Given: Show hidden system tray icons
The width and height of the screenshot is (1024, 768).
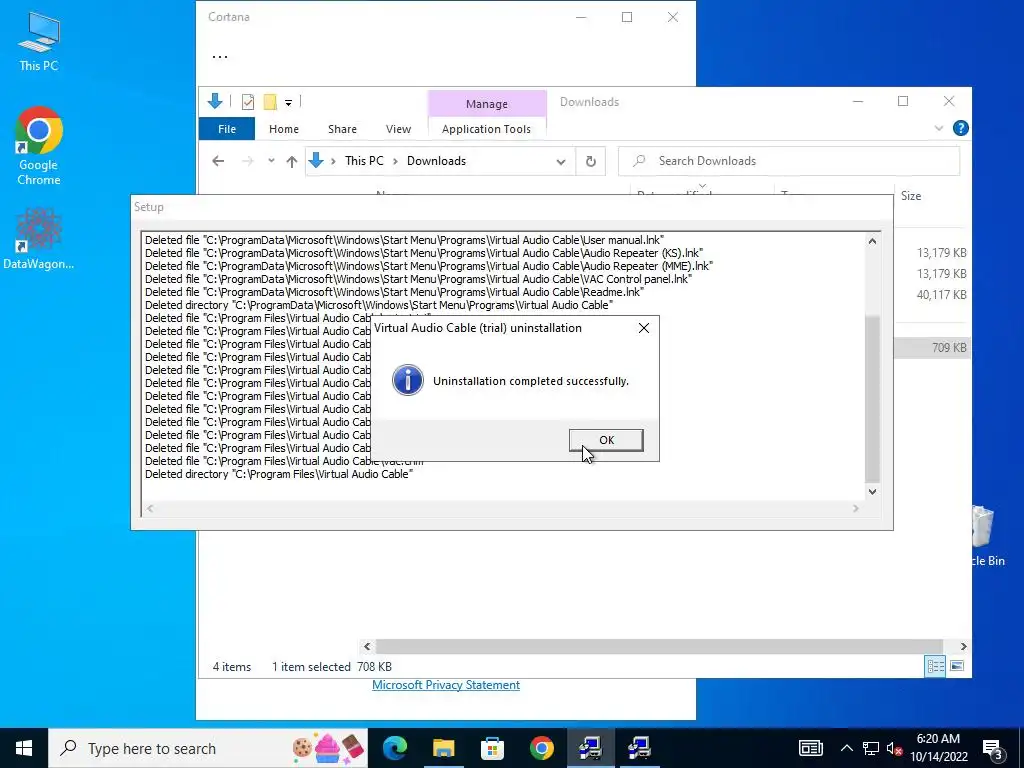Looking at the screenshot, I should (x=846, y=748).
